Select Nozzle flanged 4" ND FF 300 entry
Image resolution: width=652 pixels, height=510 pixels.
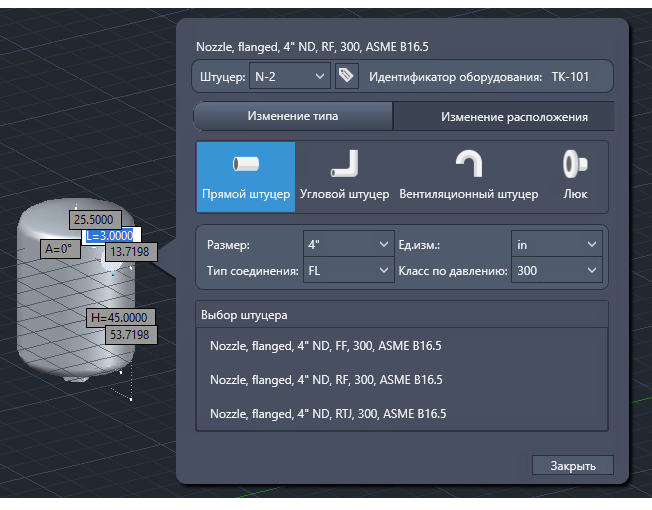[402, 346]
